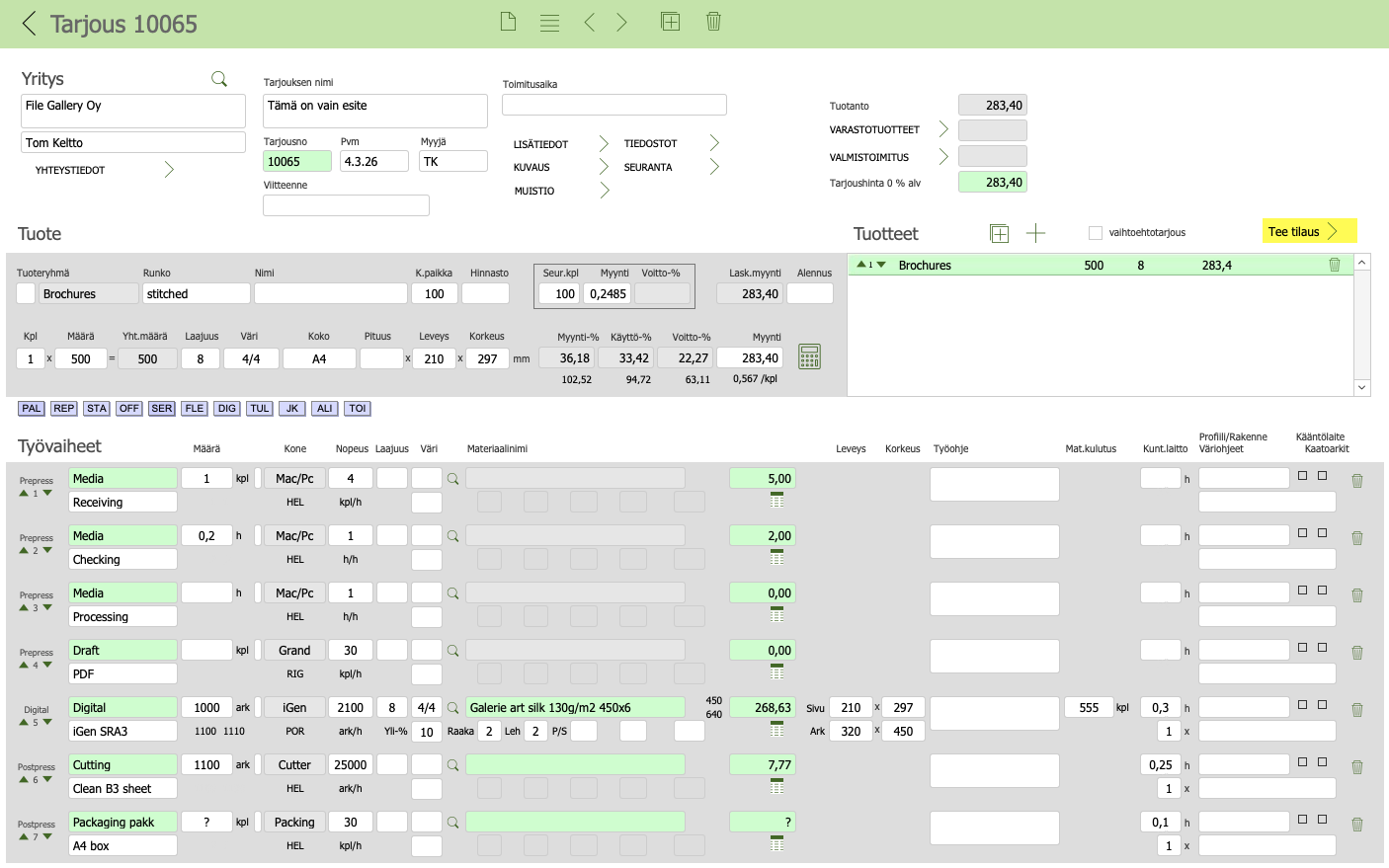Click the calculator icon in Tuote section

(809, 356)
